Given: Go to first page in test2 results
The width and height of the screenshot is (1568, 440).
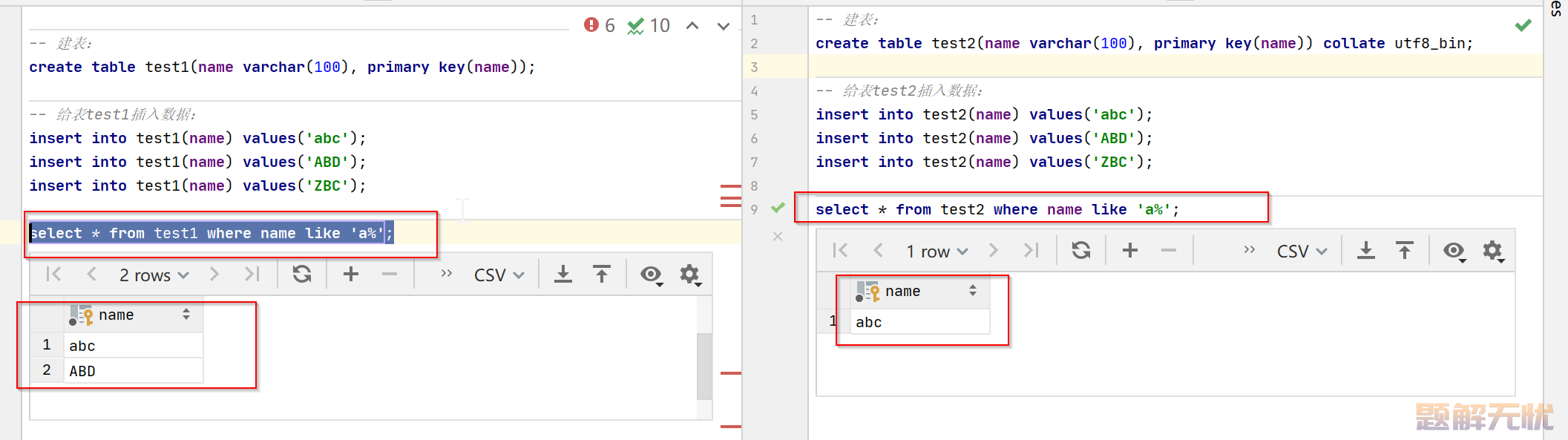Looking at the screenshot, I should click(840, 251).
